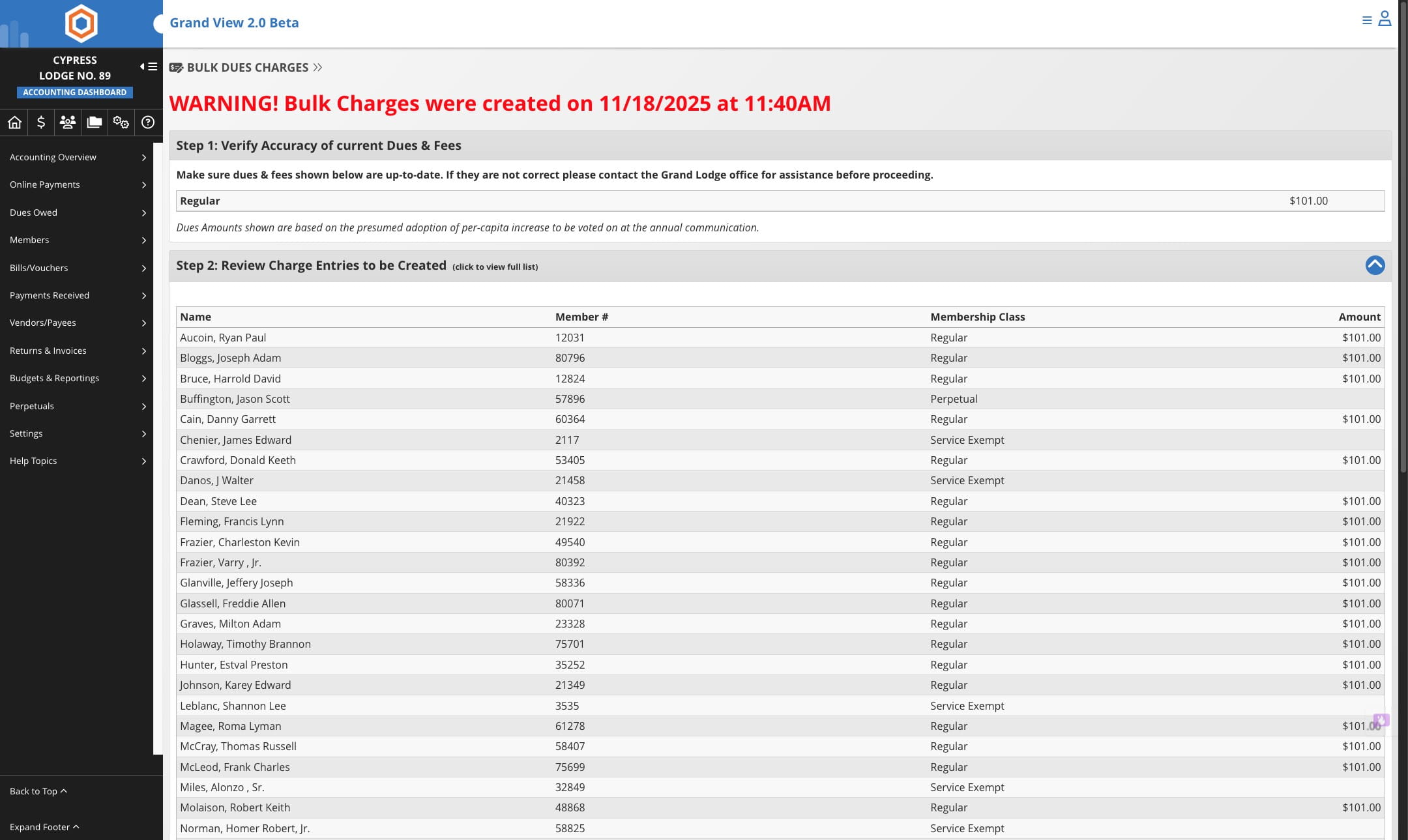Image resolution: width=1408 pixels, height=840 pixels.
Task: Expand the Dues Owed menu
Action: coord(77,212)
